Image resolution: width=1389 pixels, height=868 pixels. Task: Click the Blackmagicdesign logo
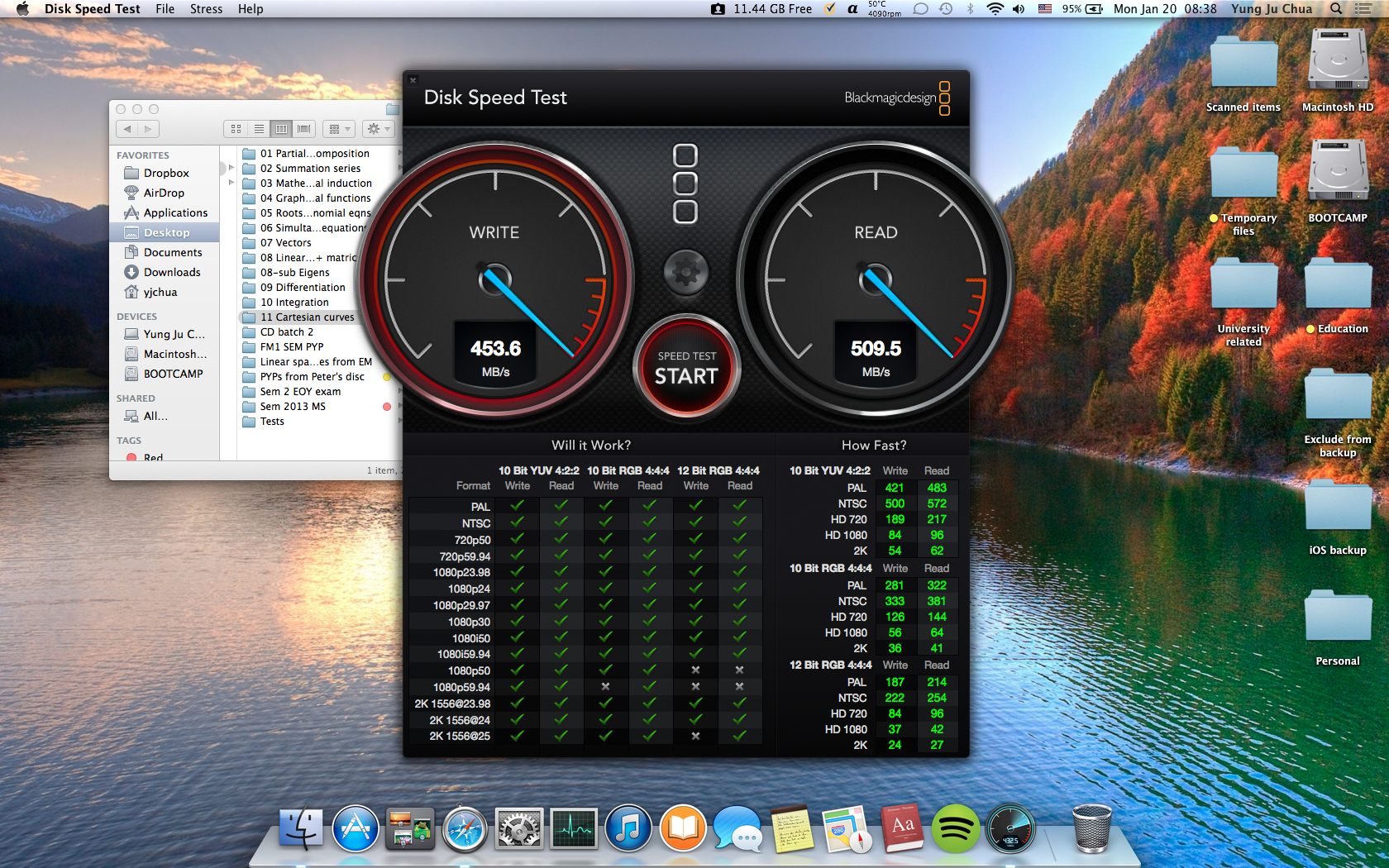[x=897, y=98]
